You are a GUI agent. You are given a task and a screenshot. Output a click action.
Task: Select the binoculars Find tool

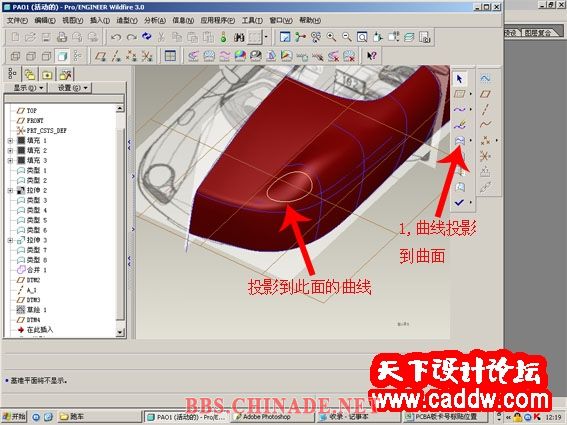coord(239,37)
